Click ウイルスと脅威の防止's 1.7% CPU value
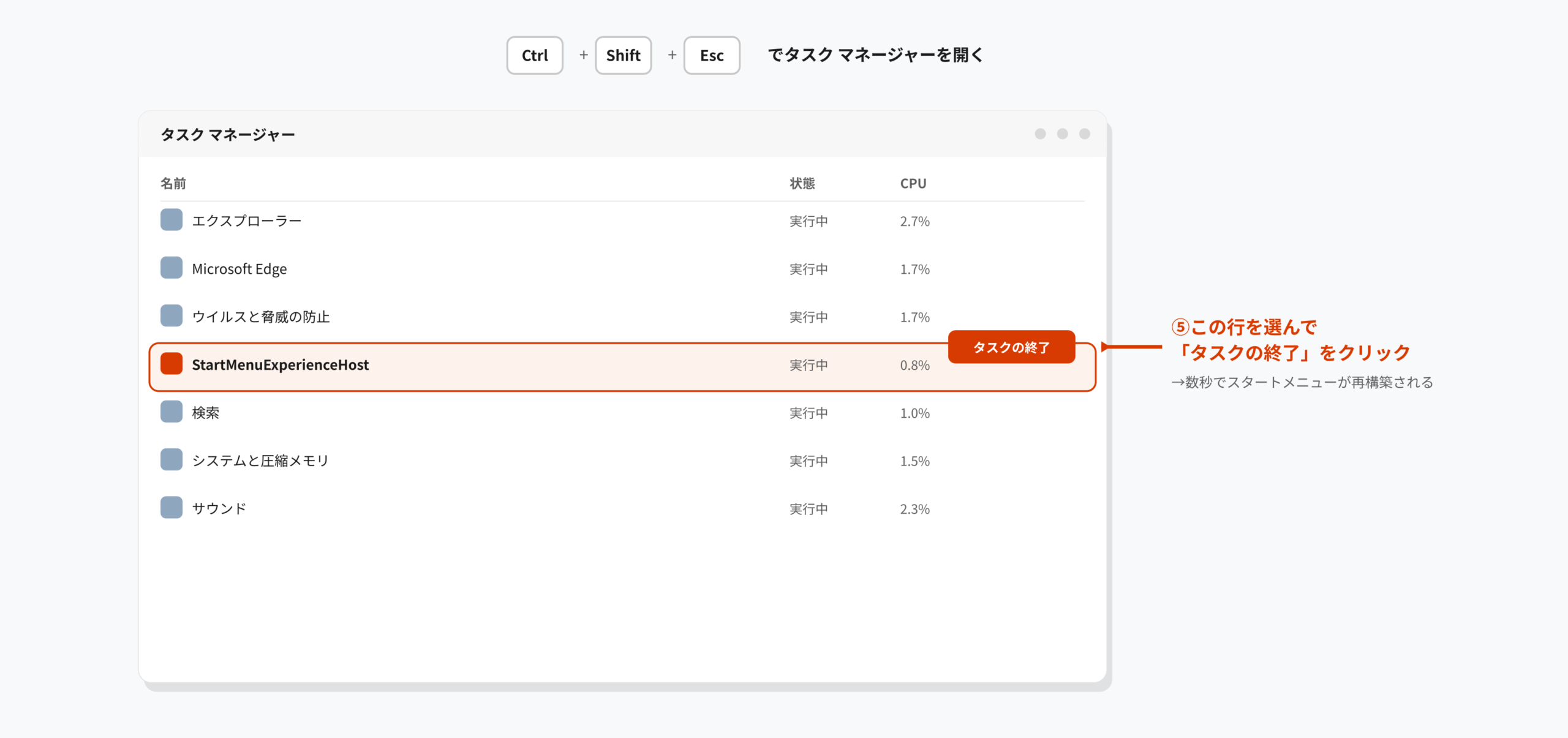 pos(914,317)
